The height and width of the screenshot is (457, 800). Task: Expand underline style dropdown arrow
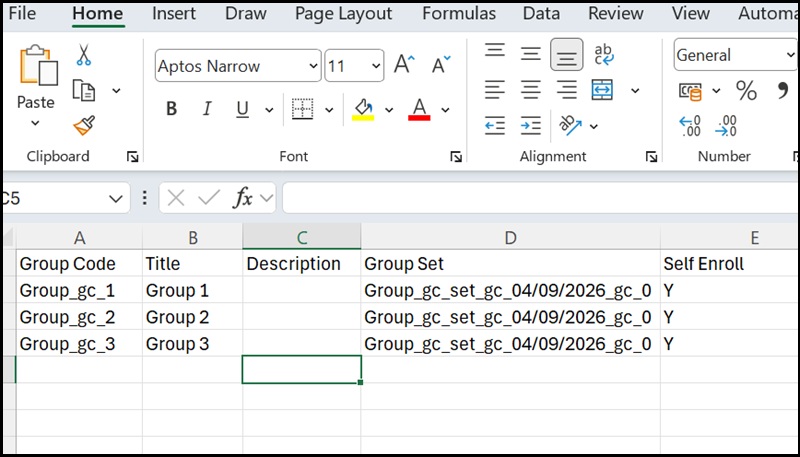269,110
